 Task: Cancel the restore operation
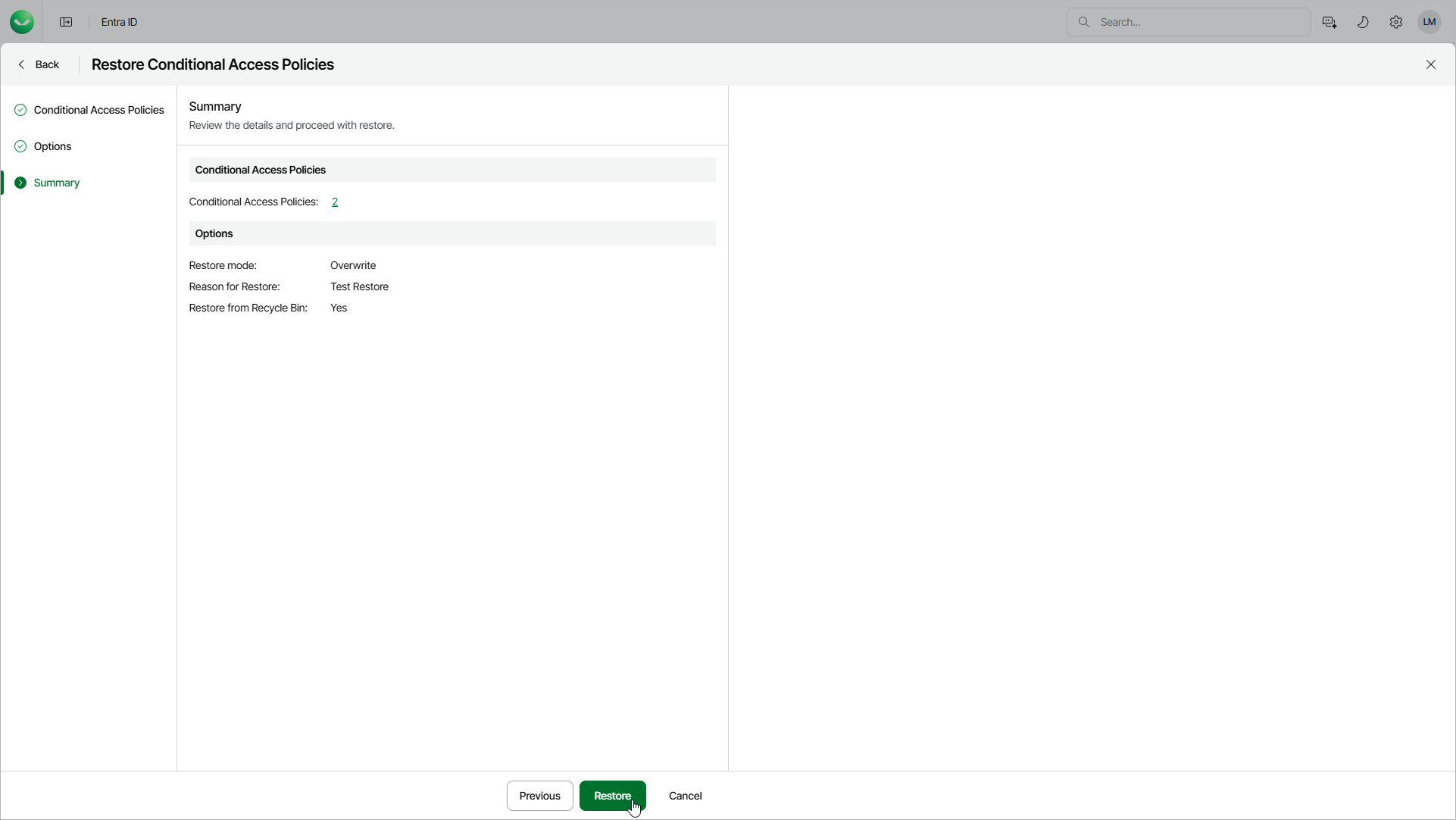coord(685,796)
